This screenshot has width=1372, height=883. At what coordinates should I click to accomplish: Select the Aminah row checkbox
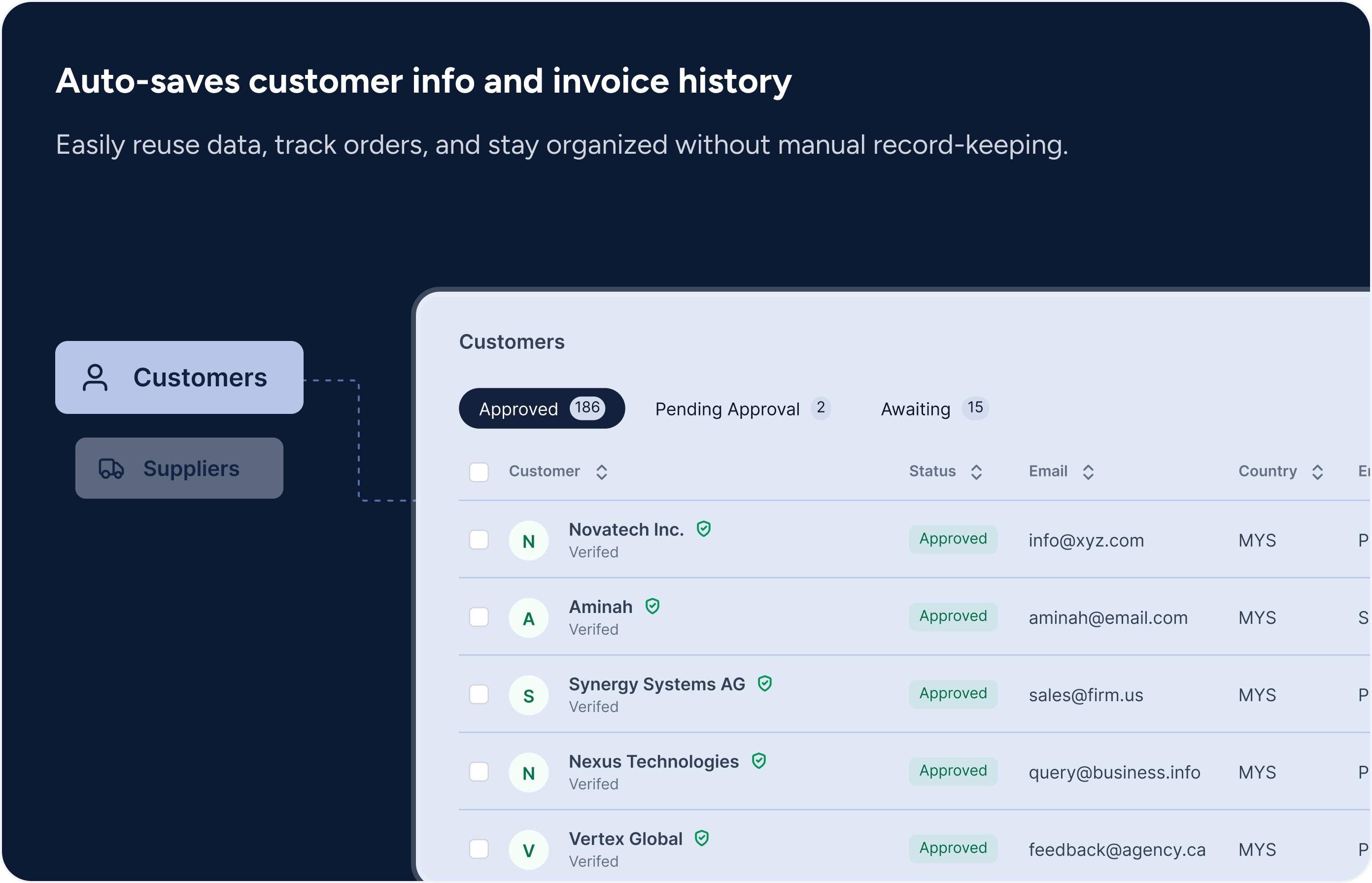(479, 617)
